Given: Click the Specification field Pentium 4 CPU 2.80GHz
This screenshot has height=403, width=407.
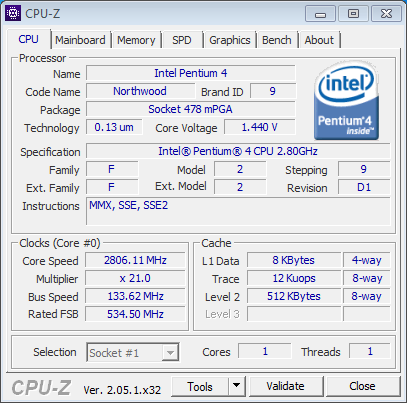Looking at the screenshot, I should tap(238, 151).
